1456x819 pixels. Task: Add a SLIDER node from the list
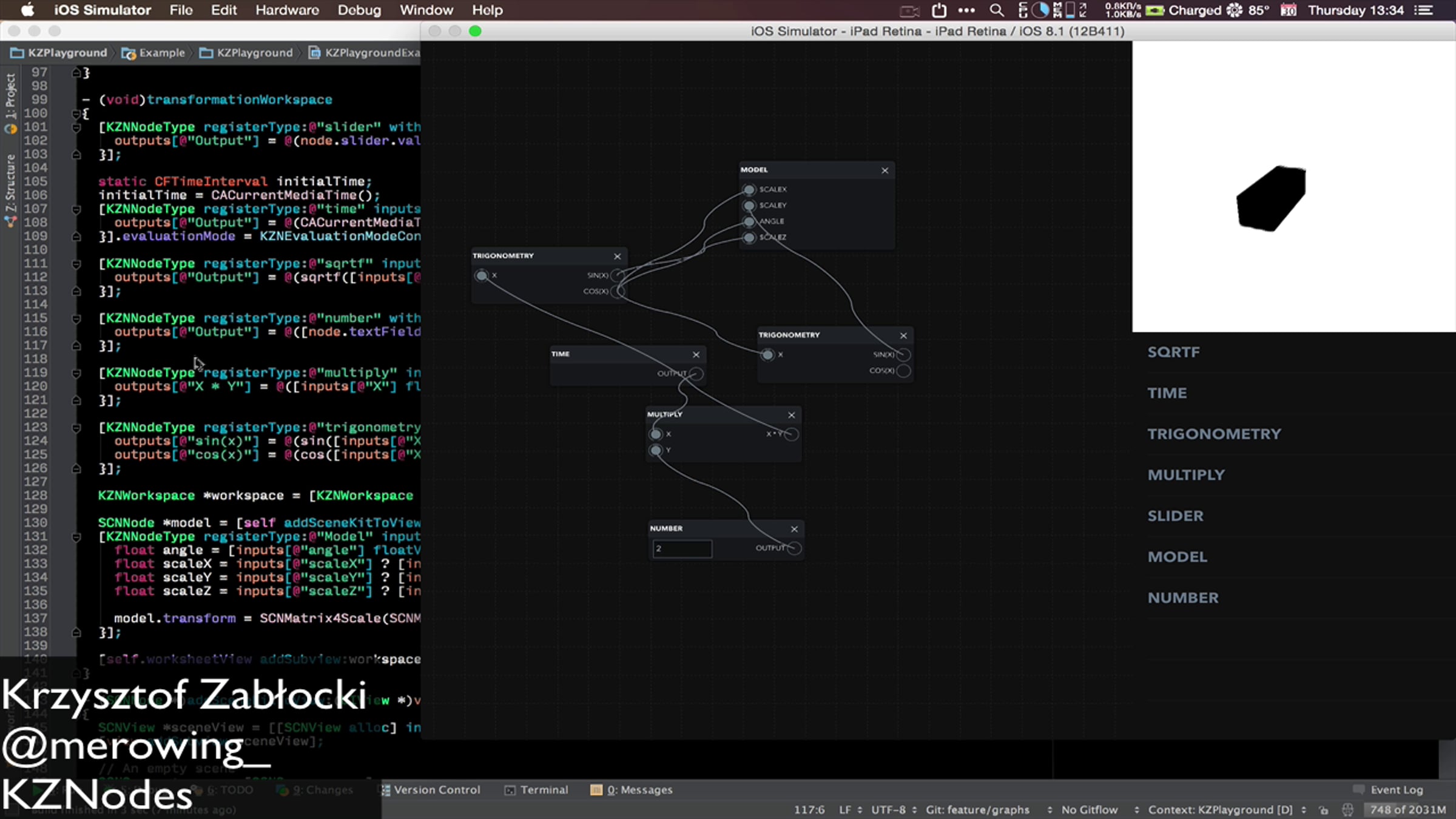point(1294,516)
